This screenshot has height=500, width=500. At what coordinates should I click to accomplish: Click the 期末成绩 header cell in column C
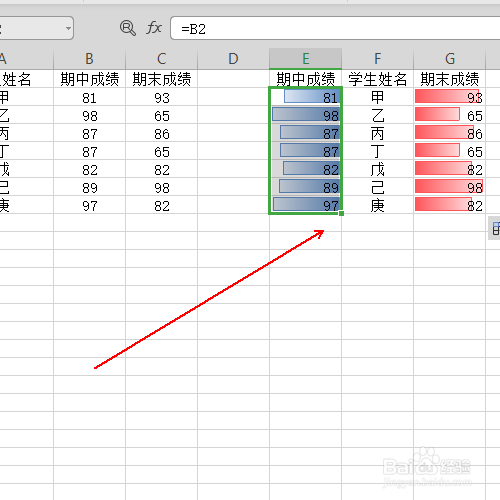[162, 79]
